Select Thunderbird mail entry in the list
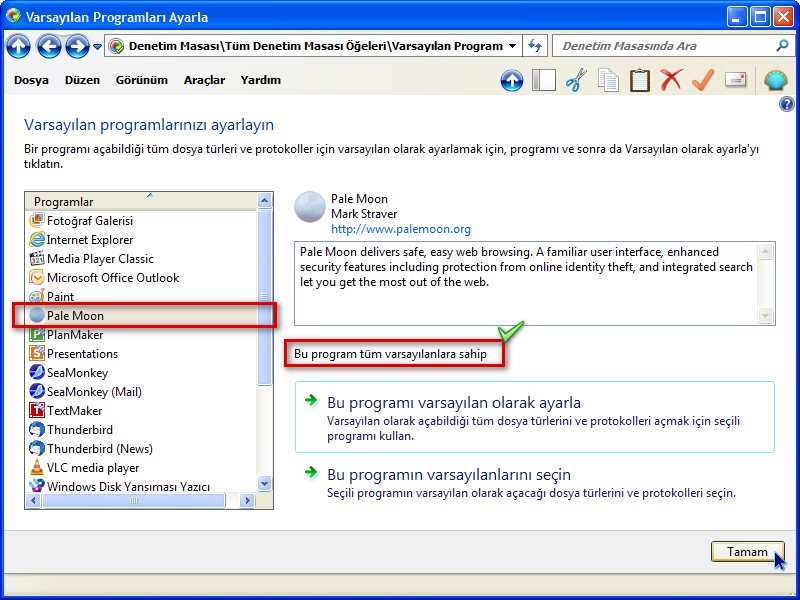The image size is (800, 600). point(141,430)
